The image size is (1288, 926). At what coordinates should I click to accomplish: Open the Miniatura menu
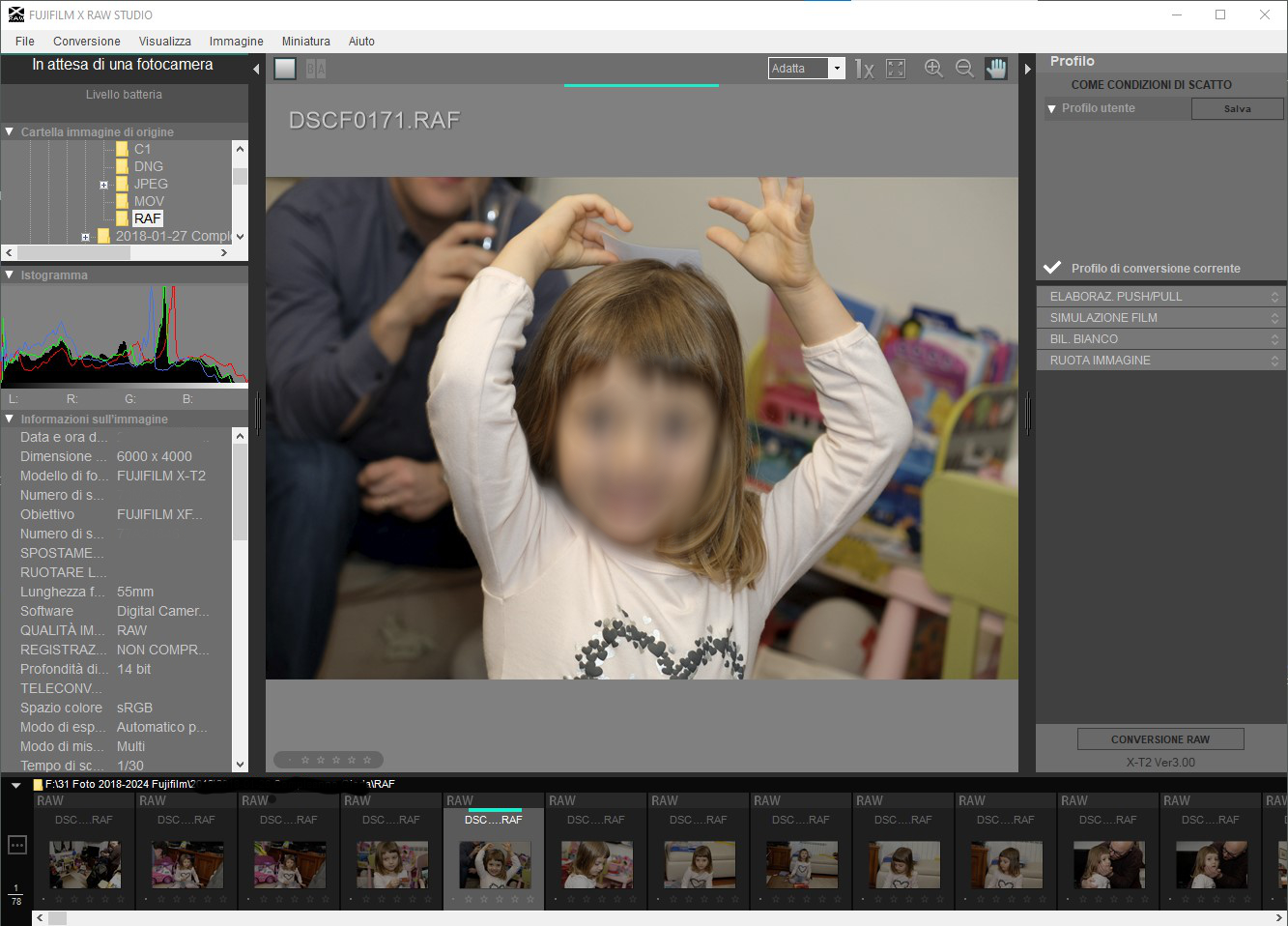click(305, 42)
